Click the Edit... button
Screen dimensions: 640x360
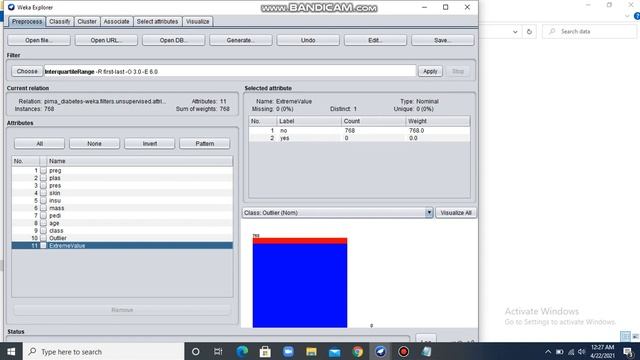(376, 40)
